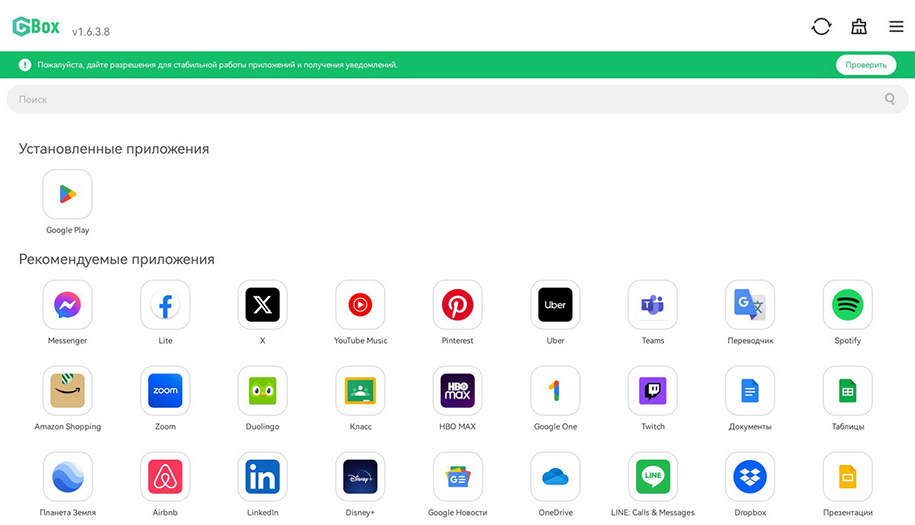Image resolution: width=915 pixels, height=525 pixels.
Task: Open the HBO MAX app
Action: point(457,391)
